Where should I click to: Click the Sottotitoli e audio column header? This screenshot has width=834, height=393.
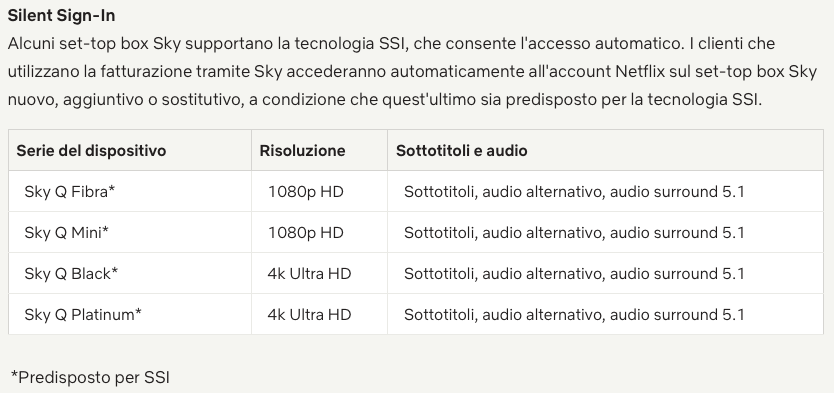[x=605, y=150]
